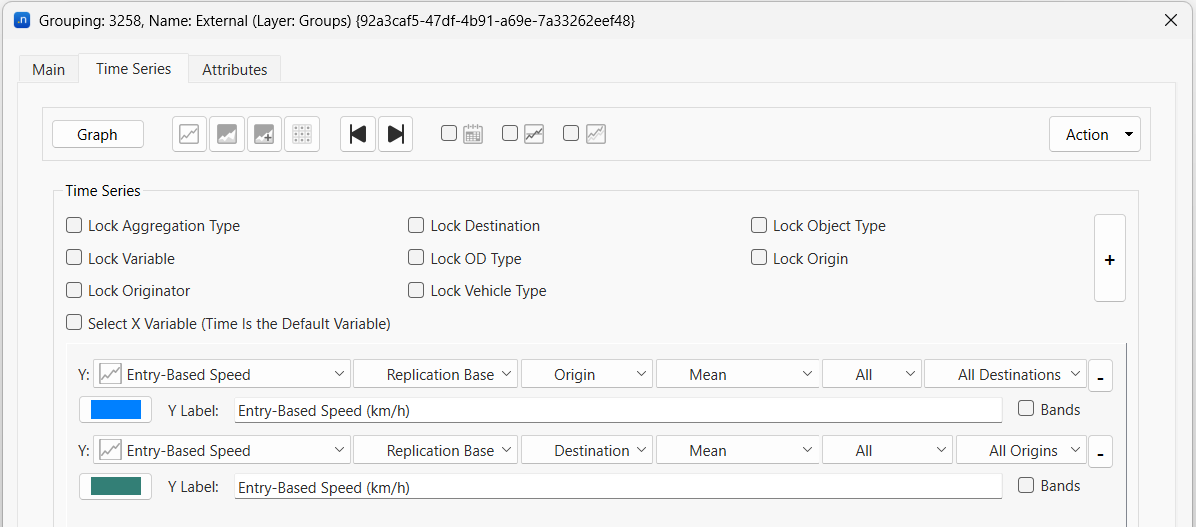Enable Select X Variable checkbox
This screenshot has height=527, width=1196.
[x=74, y=323]
